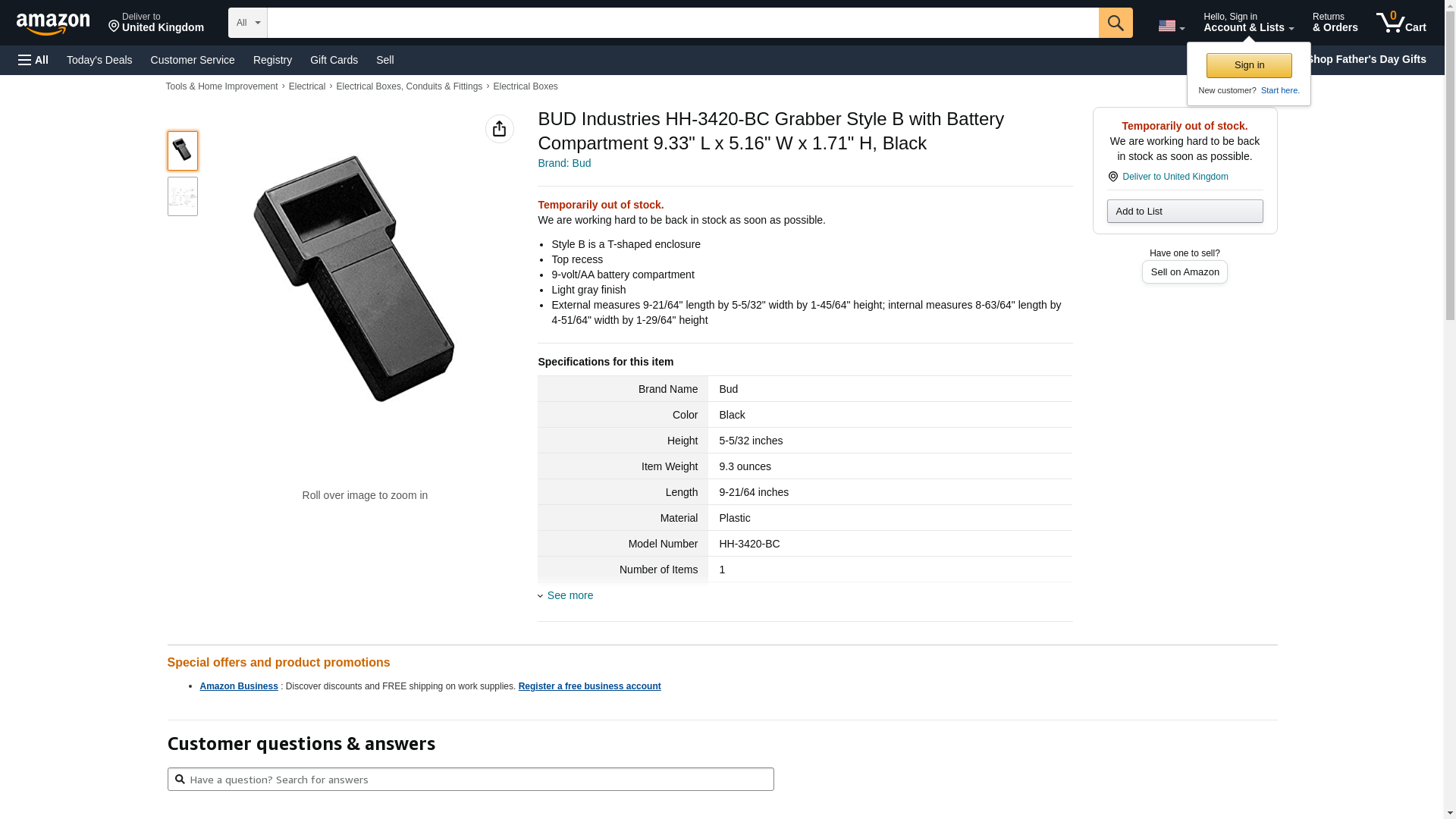The image size is (1456, 819).
Task: Click the US flag language selector
Action: pyautogui.click(x=1171, y=26)
